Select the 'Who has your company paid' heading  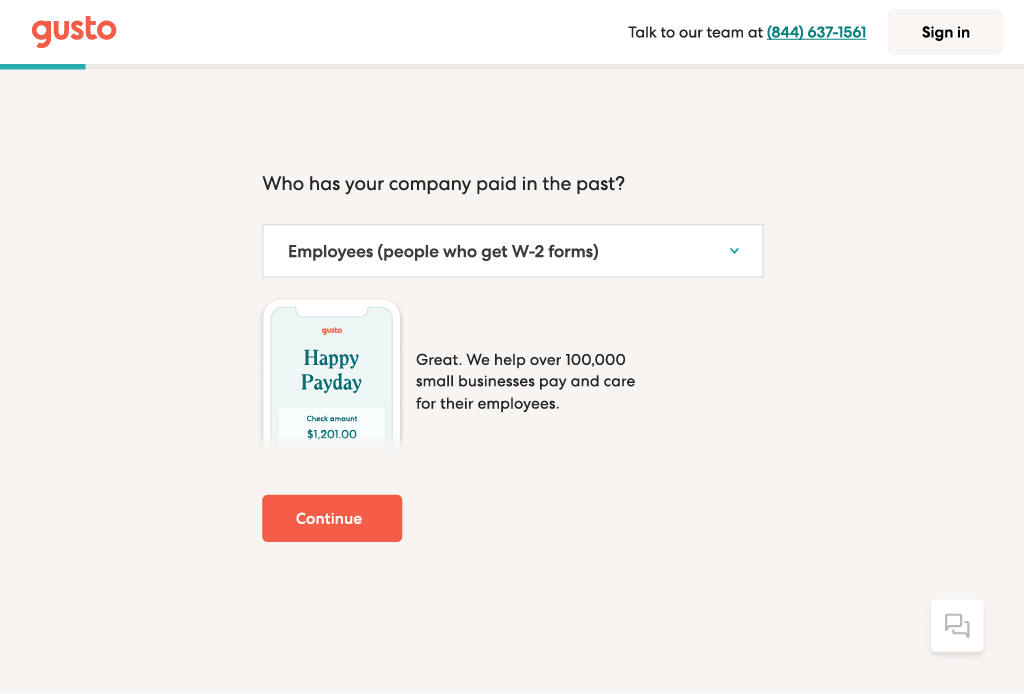click(x=443, y=184)
